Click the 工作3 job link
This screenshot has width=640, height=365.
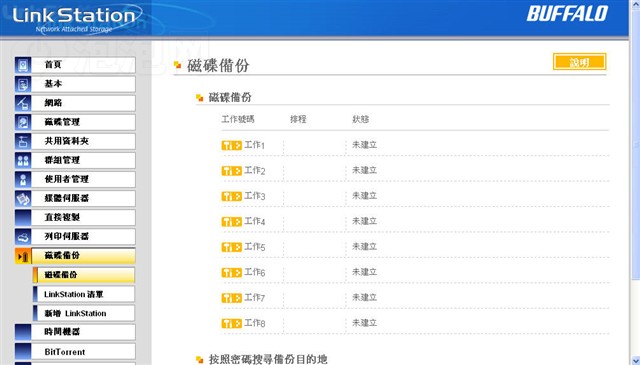255,196
